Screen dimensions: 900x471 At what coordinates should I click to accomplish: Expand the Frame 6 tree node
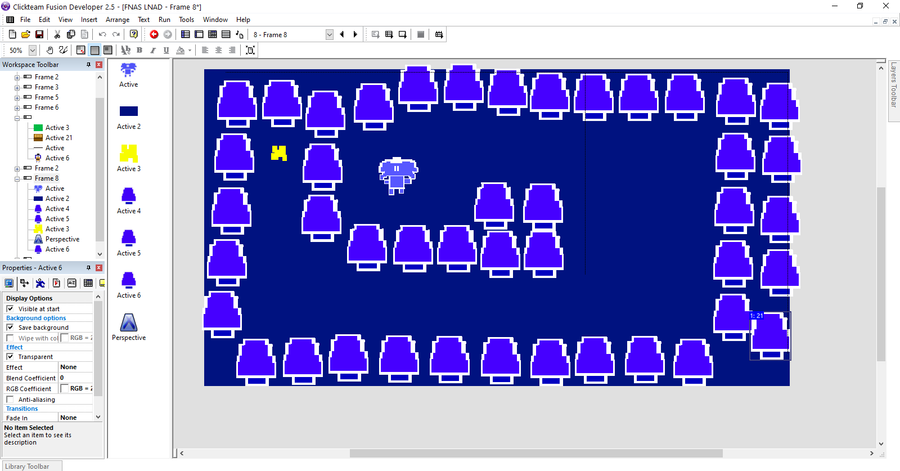click(x=17, y=108)
